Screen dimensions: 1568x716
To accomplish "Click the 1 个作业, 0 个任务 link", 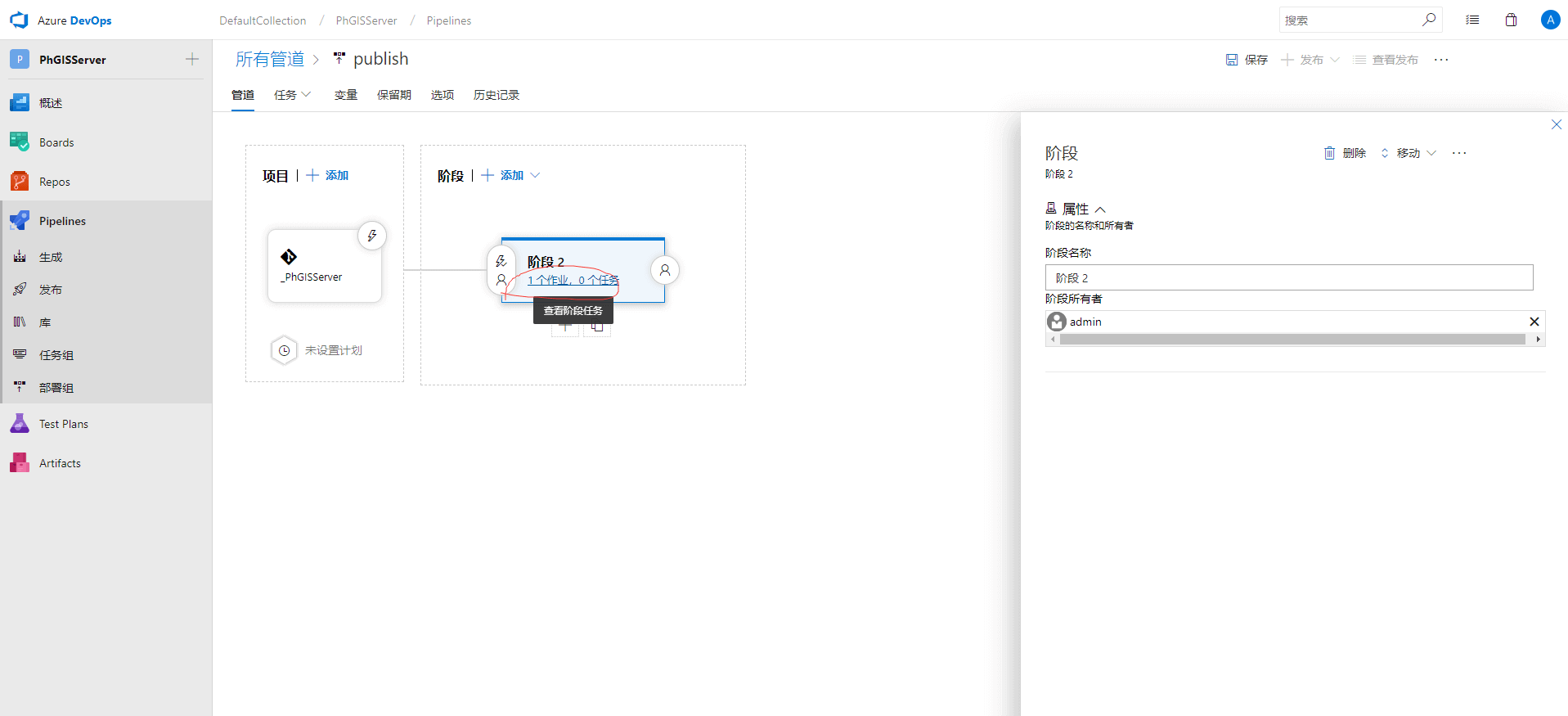I will [x=573, y=280].
